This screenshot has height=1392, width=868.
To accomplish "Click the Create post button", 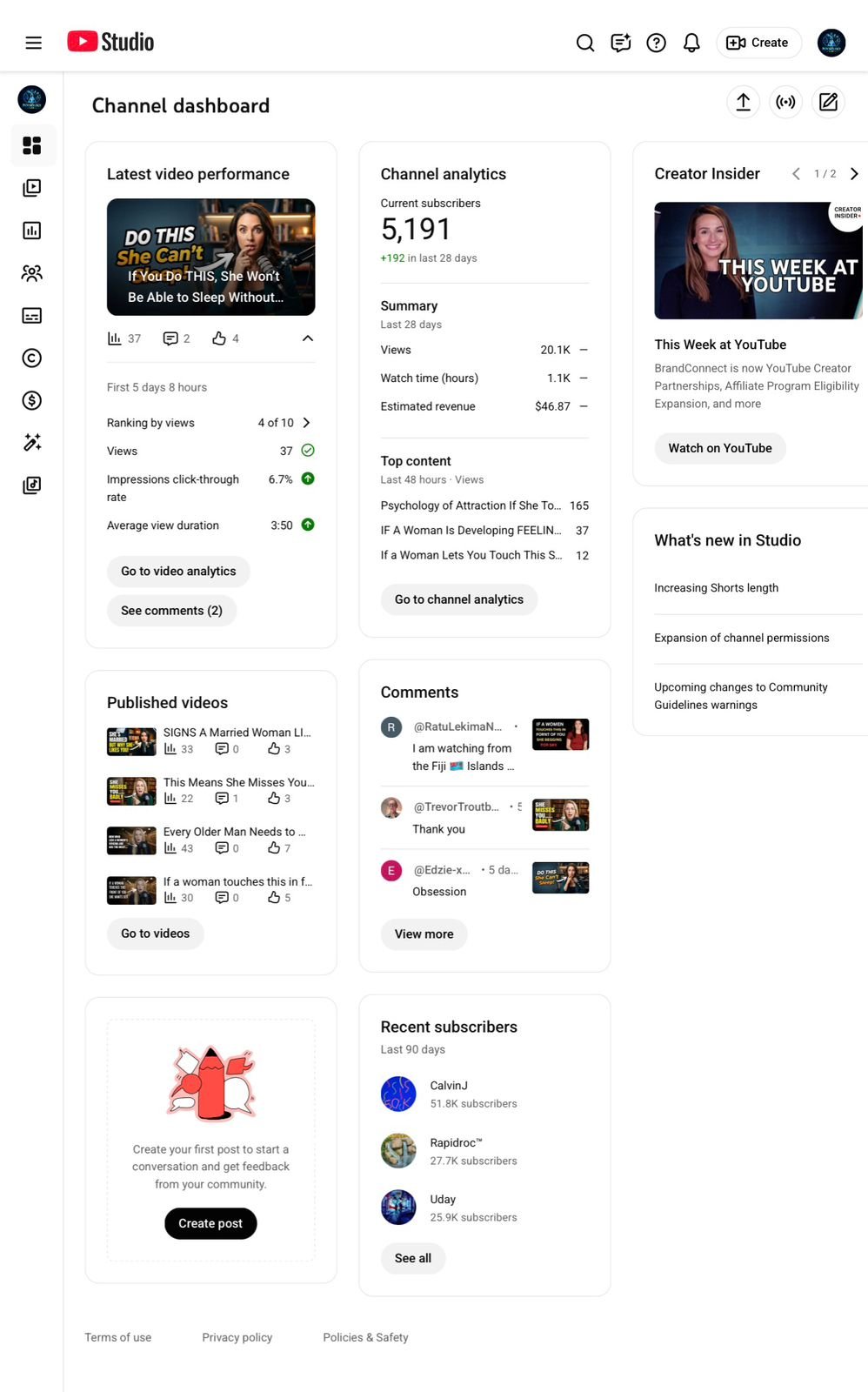I will pyautogui.click(x=210, y=1223).
